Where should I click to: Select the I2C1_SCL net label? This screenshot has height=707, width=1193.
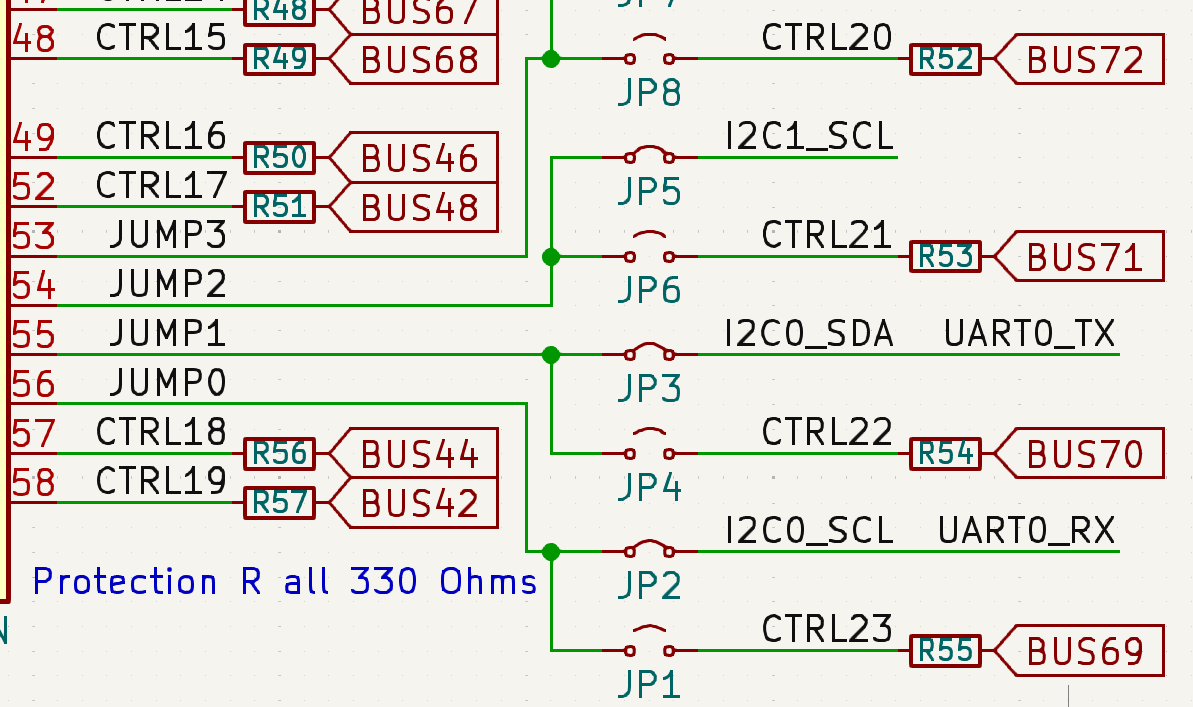click(809, 136)
